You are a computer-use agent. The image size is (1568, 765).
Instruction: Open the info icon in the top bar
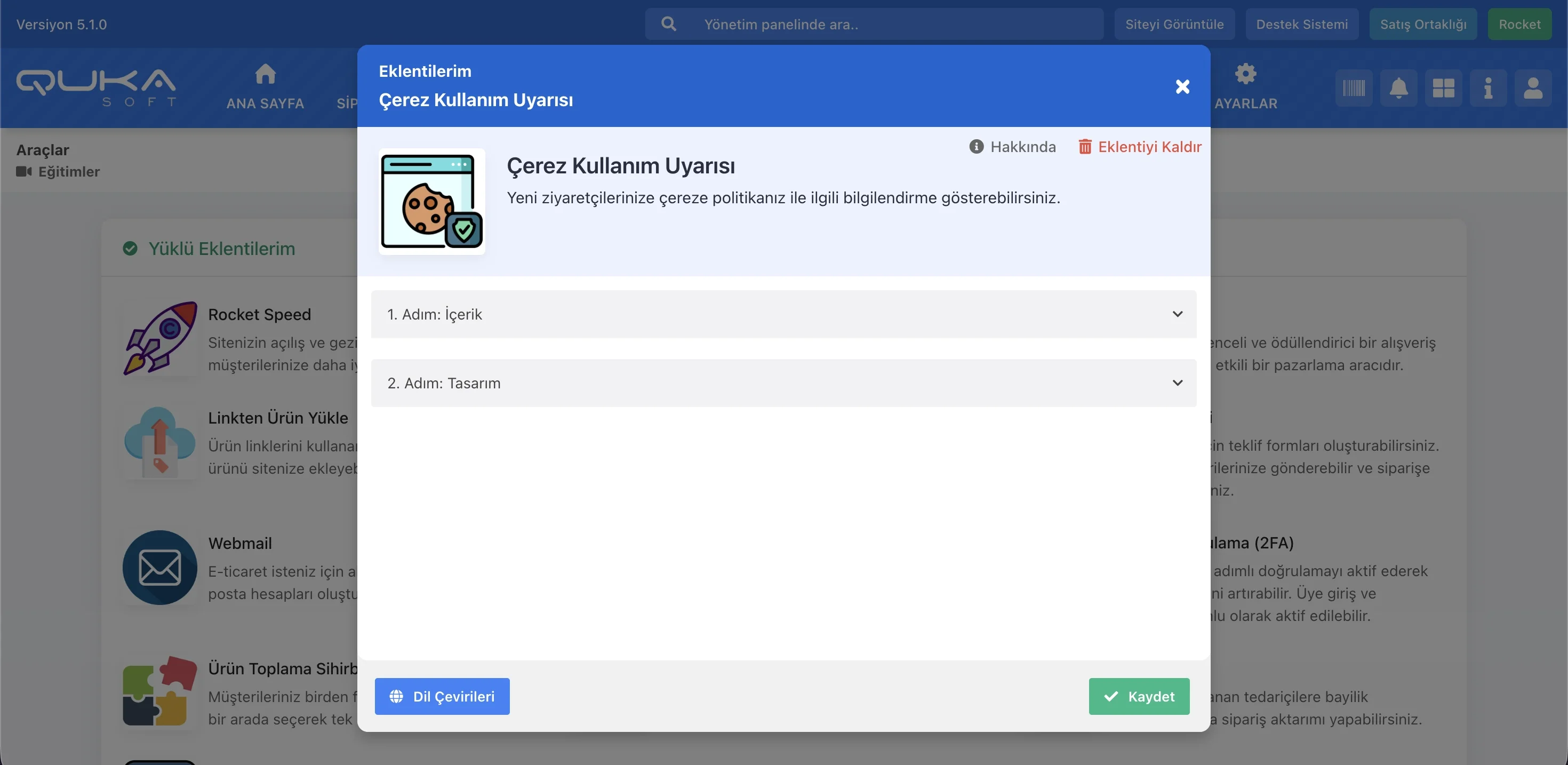point(1487,89)
